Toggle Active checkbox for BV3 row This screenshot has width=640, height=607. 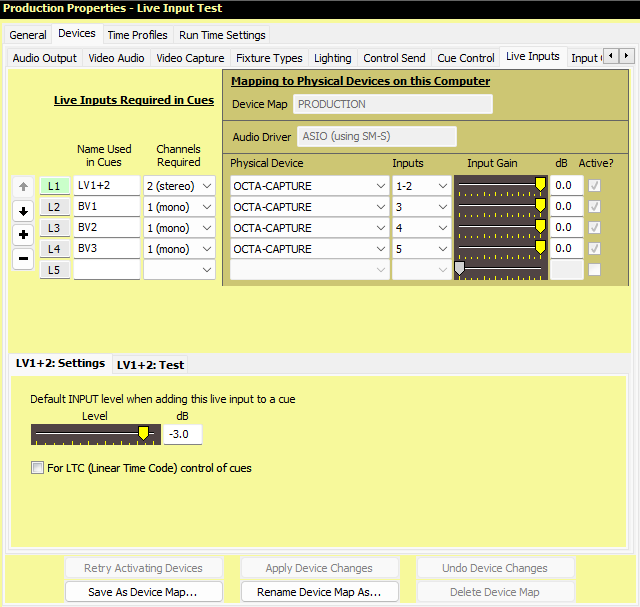(x=594, y=248)
